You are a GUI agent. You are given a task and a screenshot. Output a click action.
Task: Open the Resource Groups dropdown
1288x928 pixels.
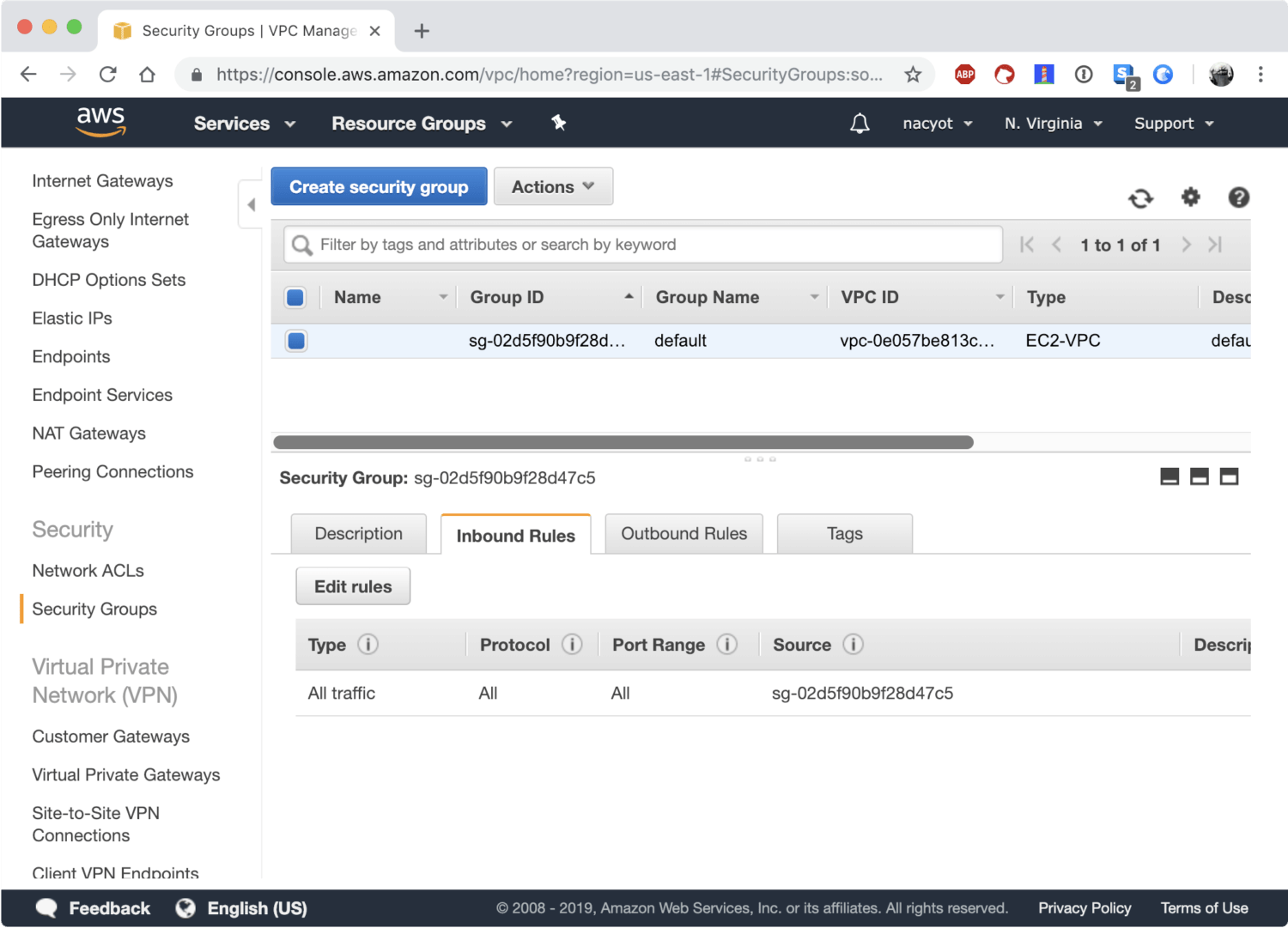click(422, 124)
